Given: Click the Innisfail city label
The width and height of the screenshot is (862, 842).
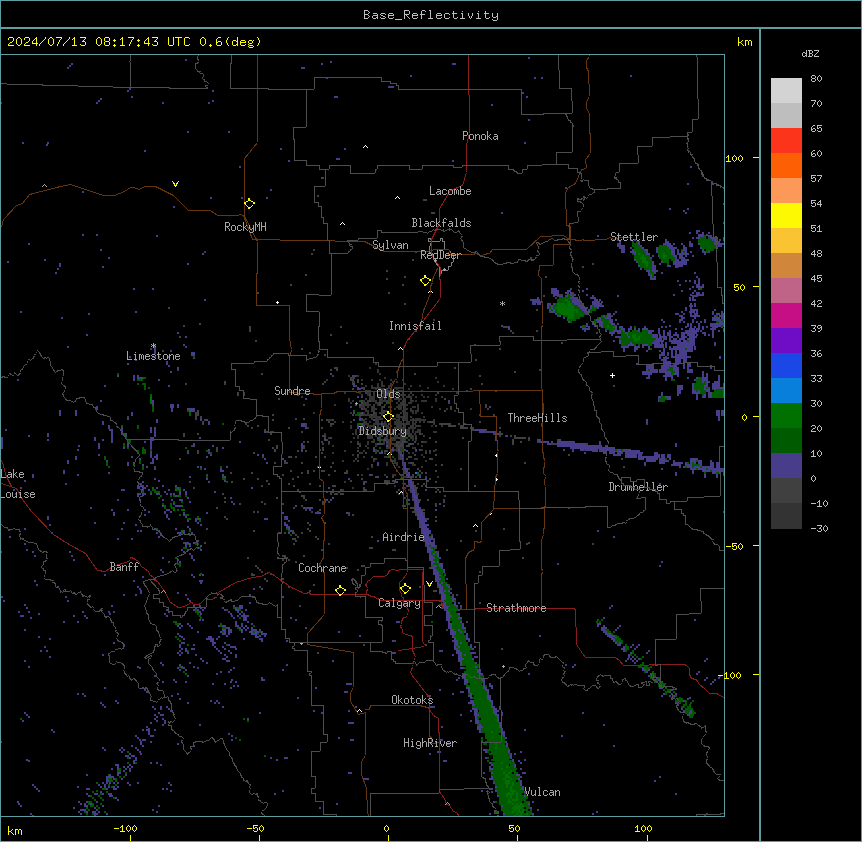Looking at the screenshot, I should point(415,326).
